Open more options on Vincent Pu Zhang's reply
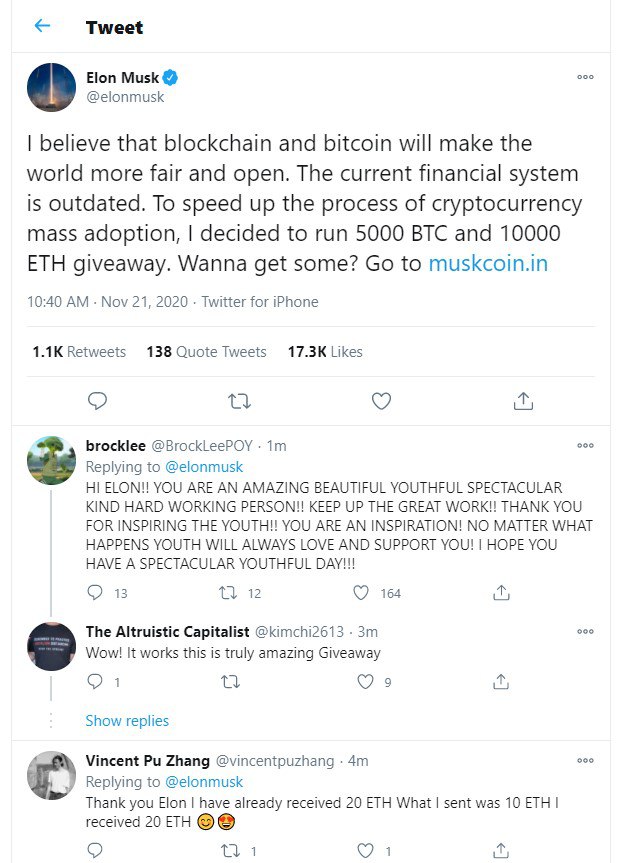The image size is (622, 863). [585, 761]
